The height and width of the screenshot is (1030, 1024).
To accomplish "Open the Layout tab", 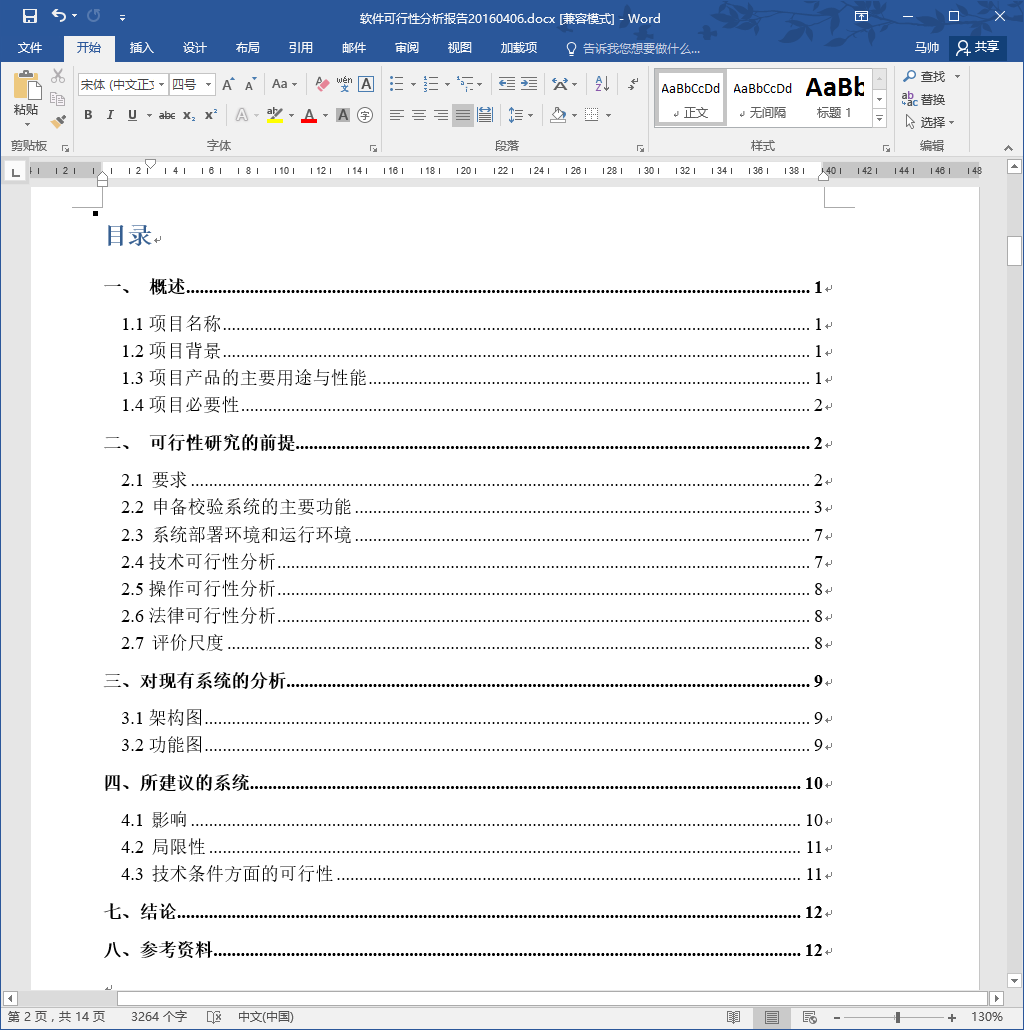I will (248, 48).
